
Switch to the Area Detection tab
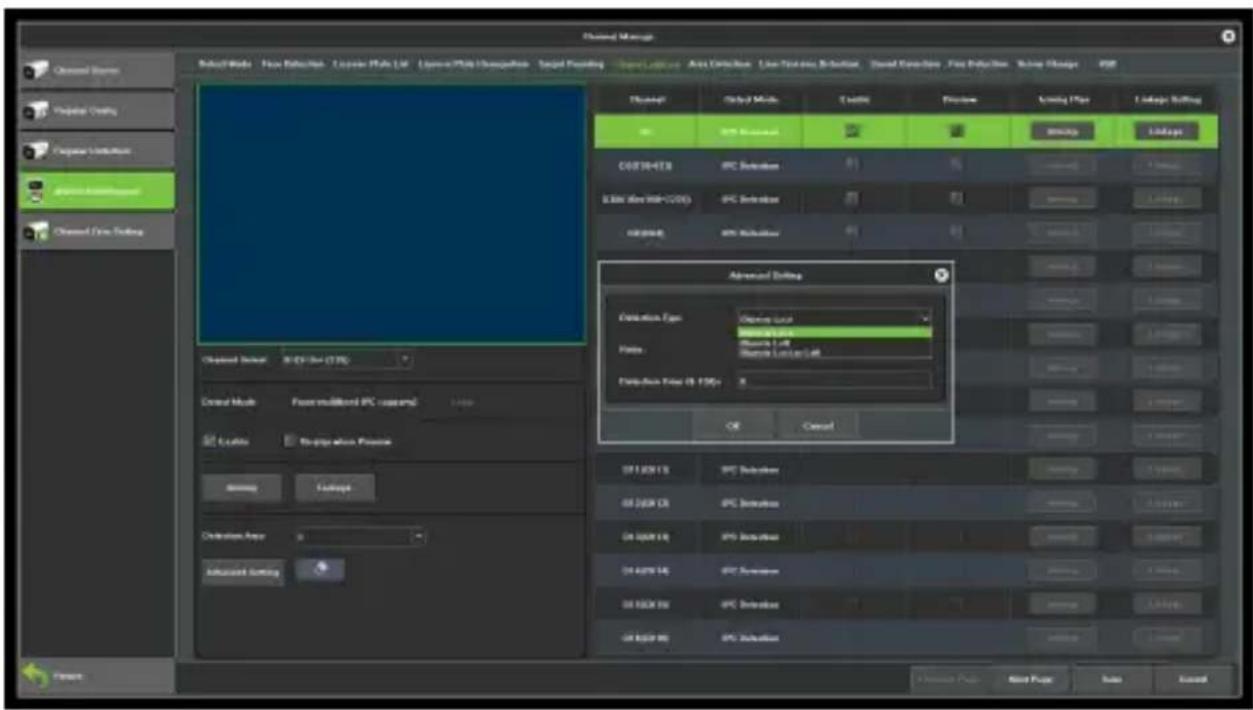pyautogui.click(x=720, y=64)
